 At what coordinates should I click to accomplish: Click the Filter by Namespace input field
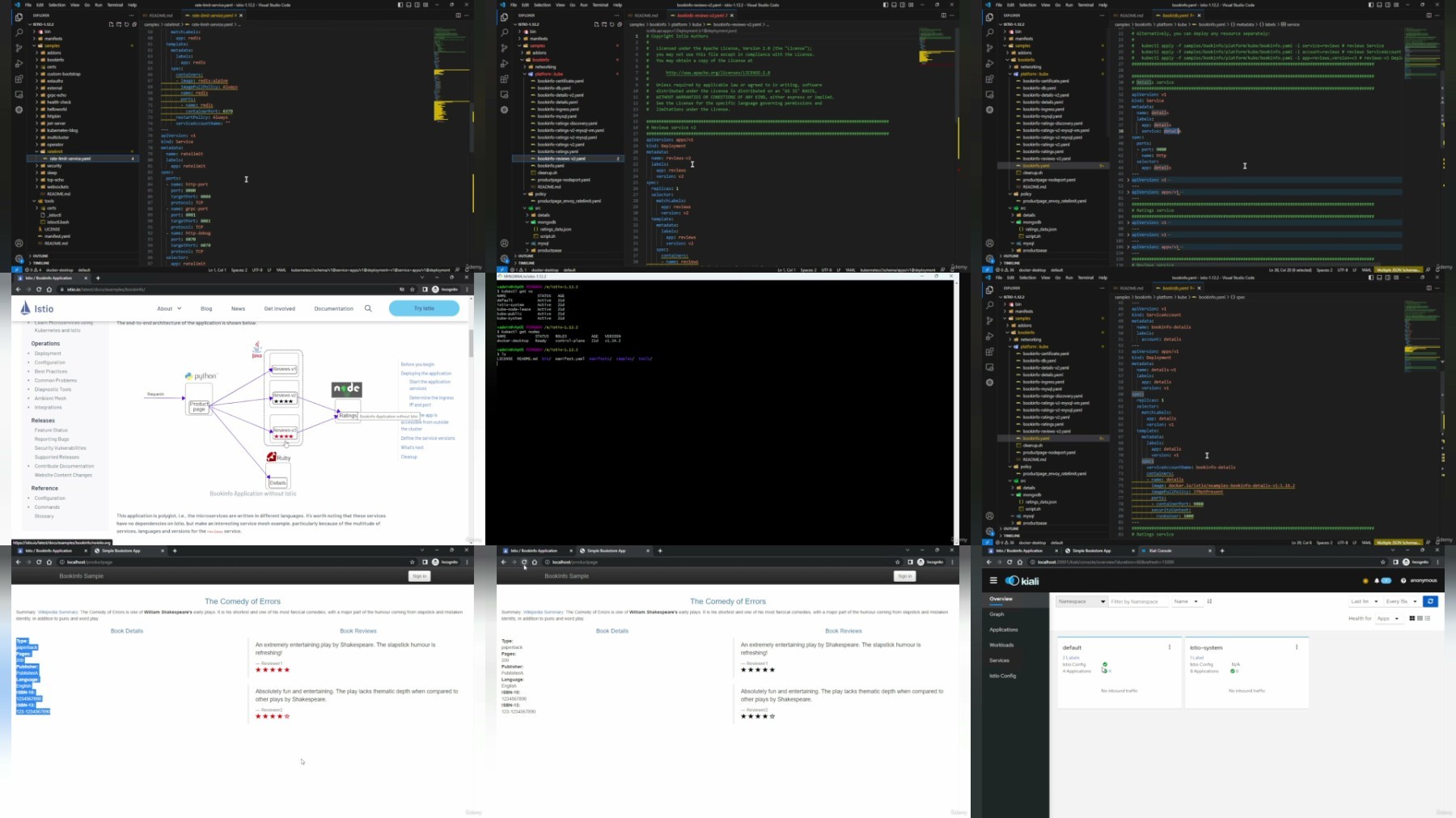point(1138,601)
